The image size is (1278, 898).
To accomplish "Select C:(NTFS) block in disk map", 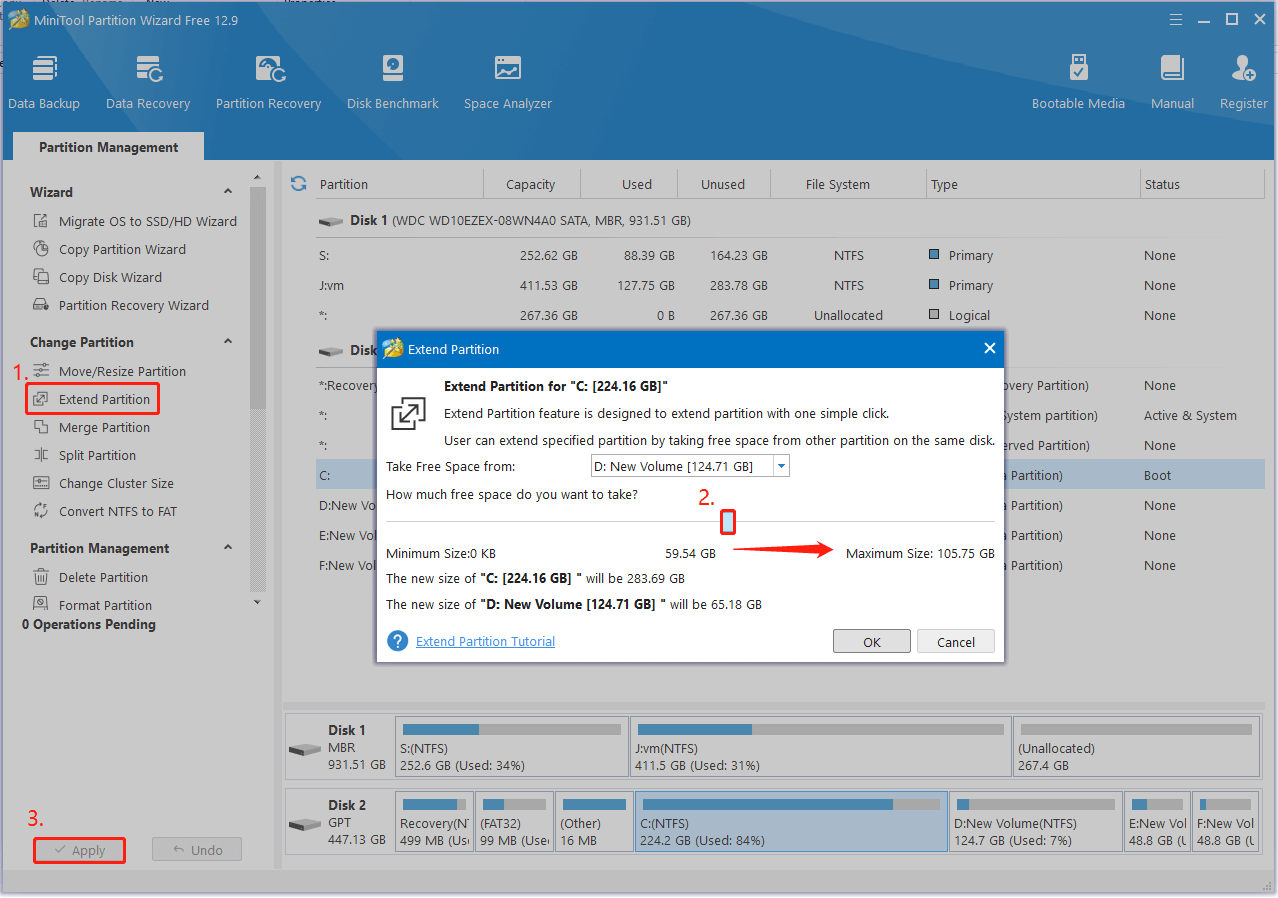I will [791, 821].
